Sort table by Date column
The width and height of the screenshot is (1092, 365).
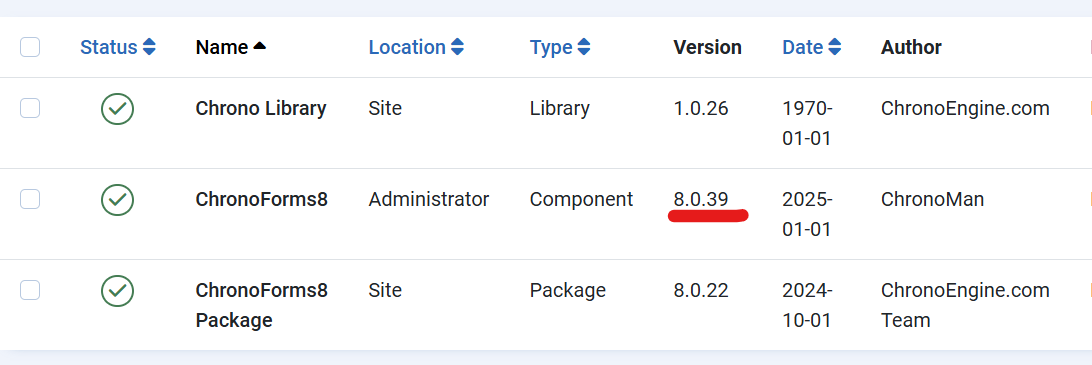tap(802, 47)
